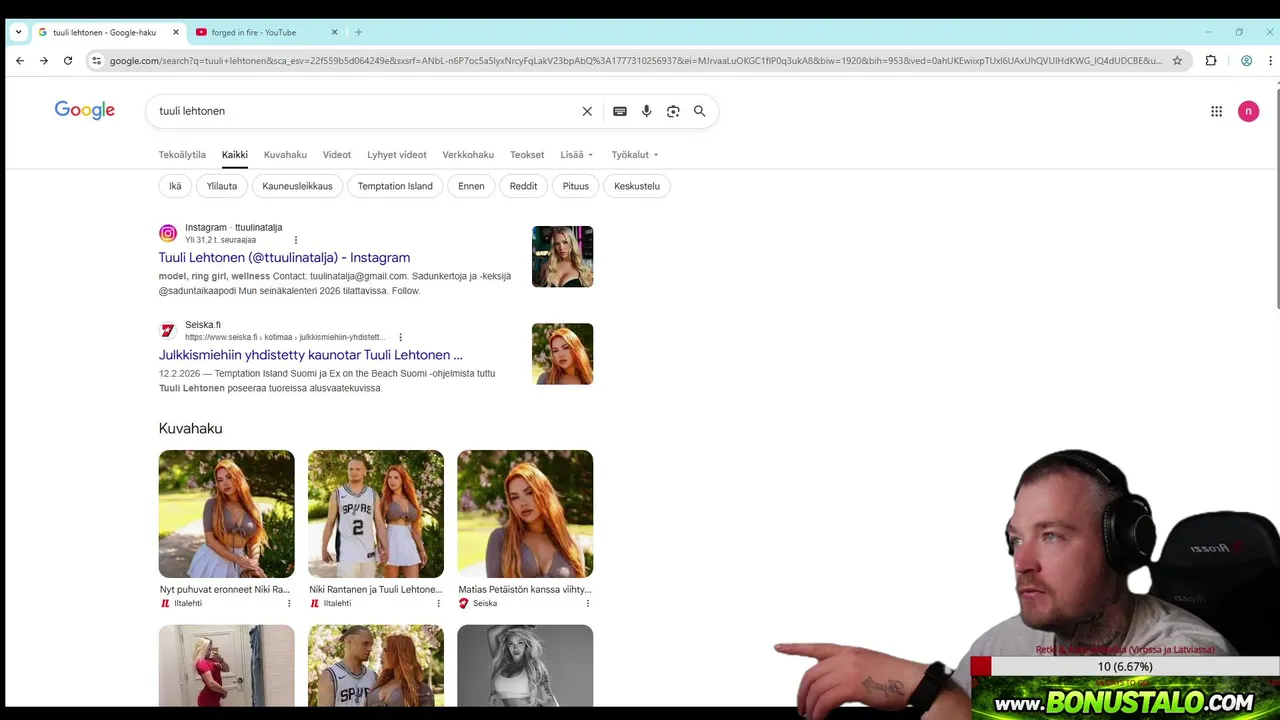Click the Seiska.fi favicon of second result

[168, 330]
